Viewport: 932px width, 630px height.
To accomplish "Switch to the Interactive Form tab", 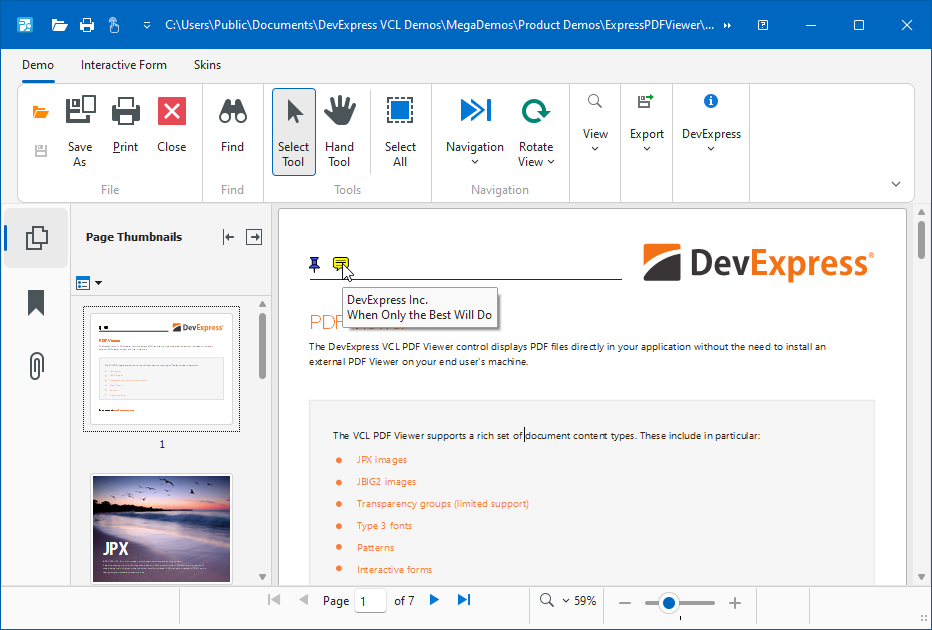I will [124, 65].
